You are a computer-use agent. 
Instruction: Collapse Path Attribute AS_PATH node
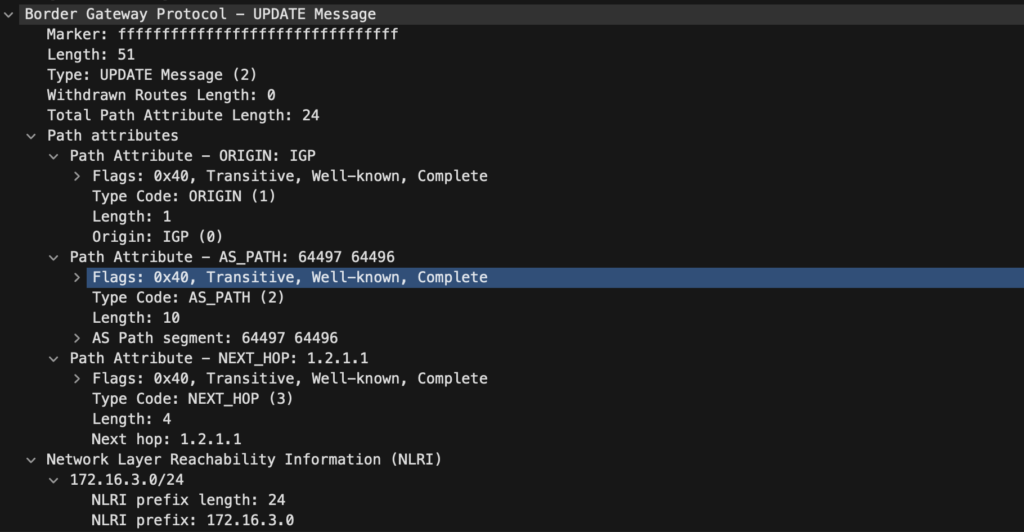tap(54, 257)
